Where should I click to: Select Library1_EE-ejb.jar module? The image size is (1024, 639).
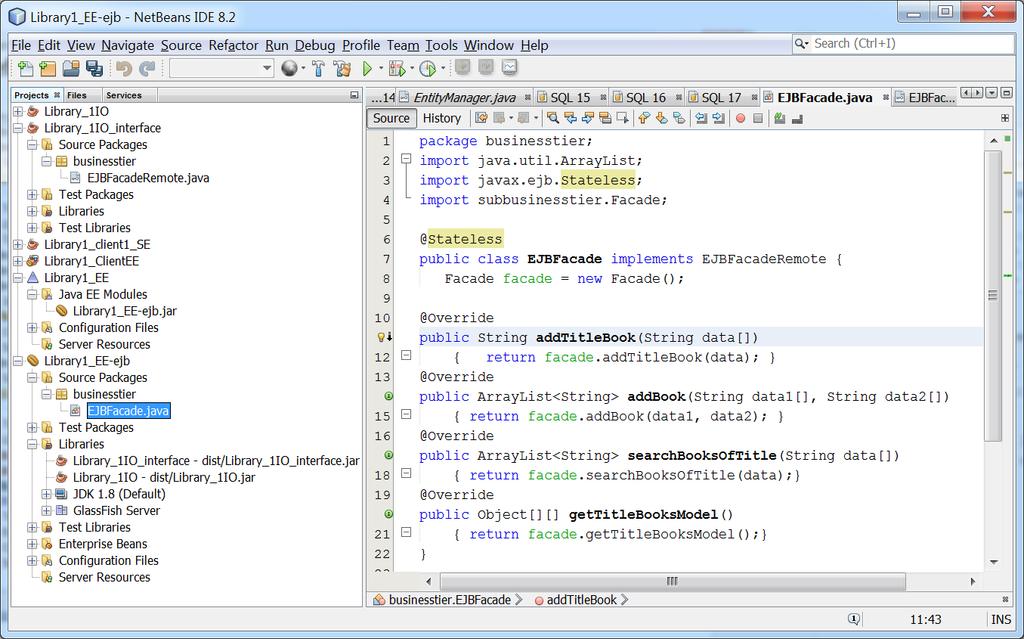(x=124, y=311)
